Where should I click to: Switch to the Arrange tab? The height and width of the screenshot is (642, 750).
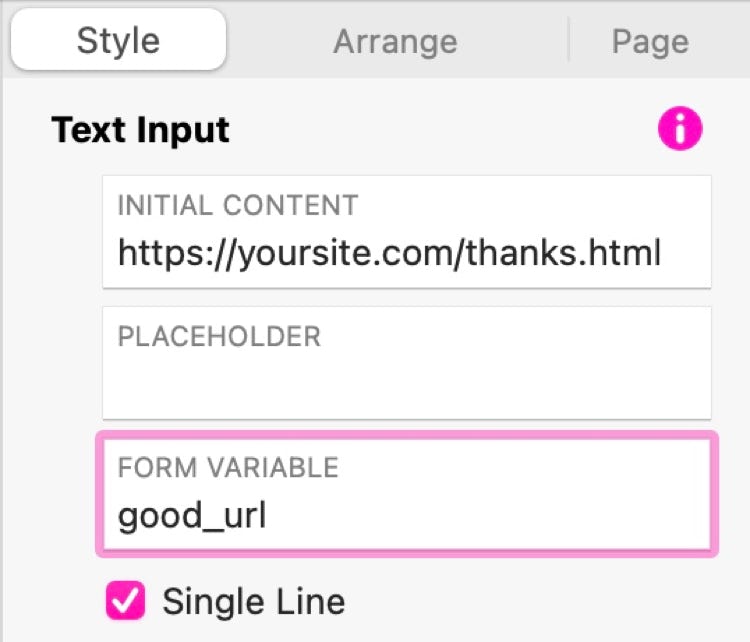tap(395, 41)
